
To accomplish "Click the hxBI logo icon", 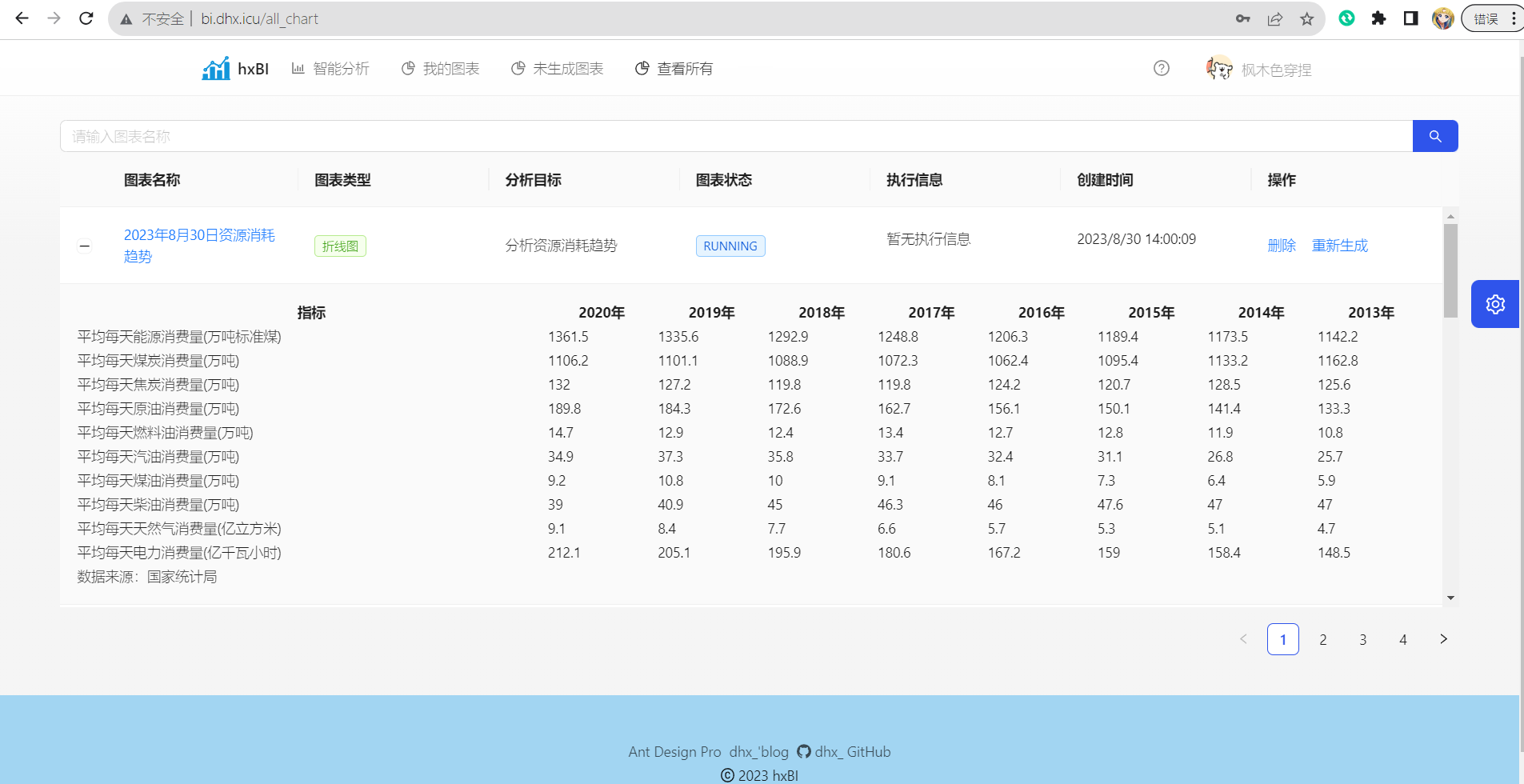I will click(214, 68).
